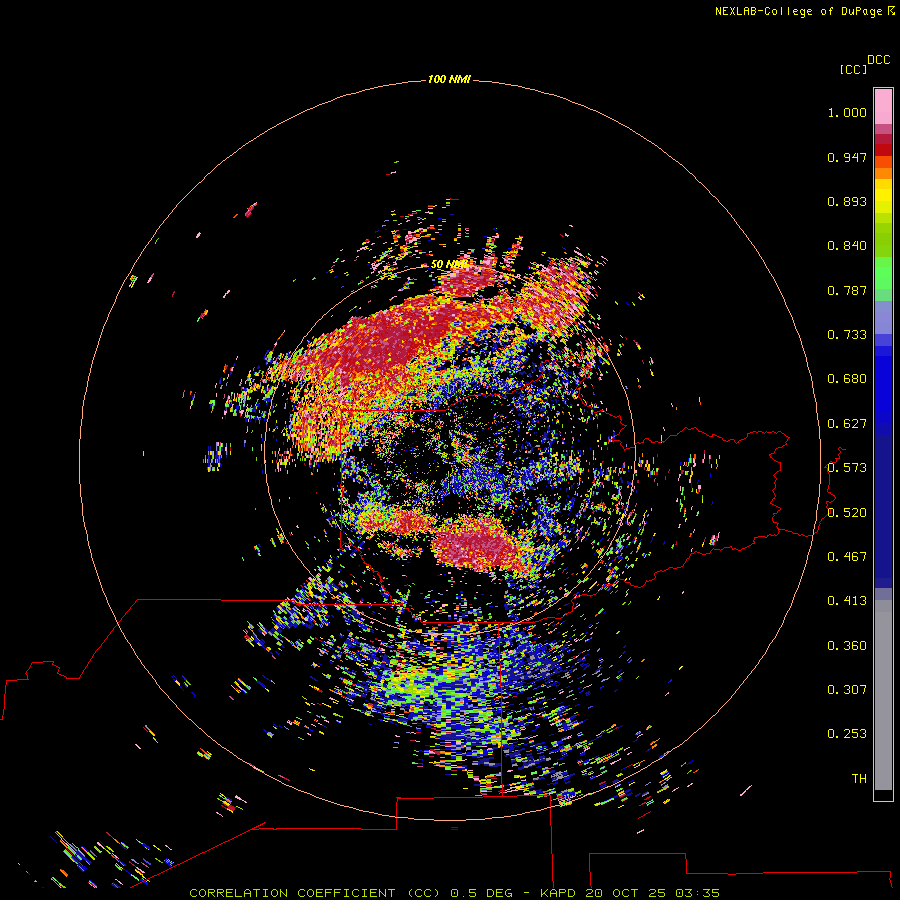Viewport: 900px width, 900px height.
Task: Select the 0.307 legend value
Action: point(847,690)
